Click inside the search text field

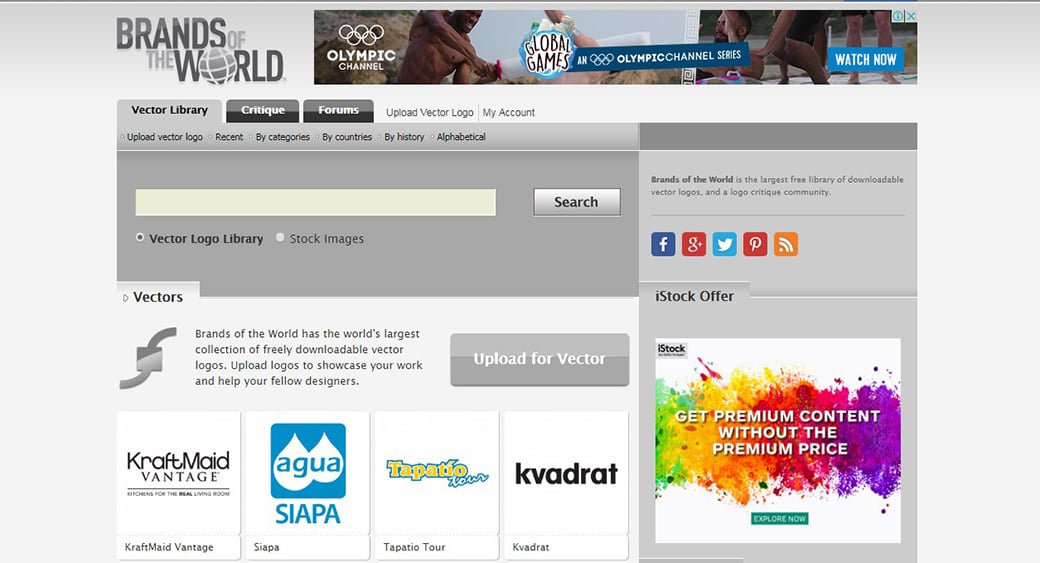tap(315, 202)
